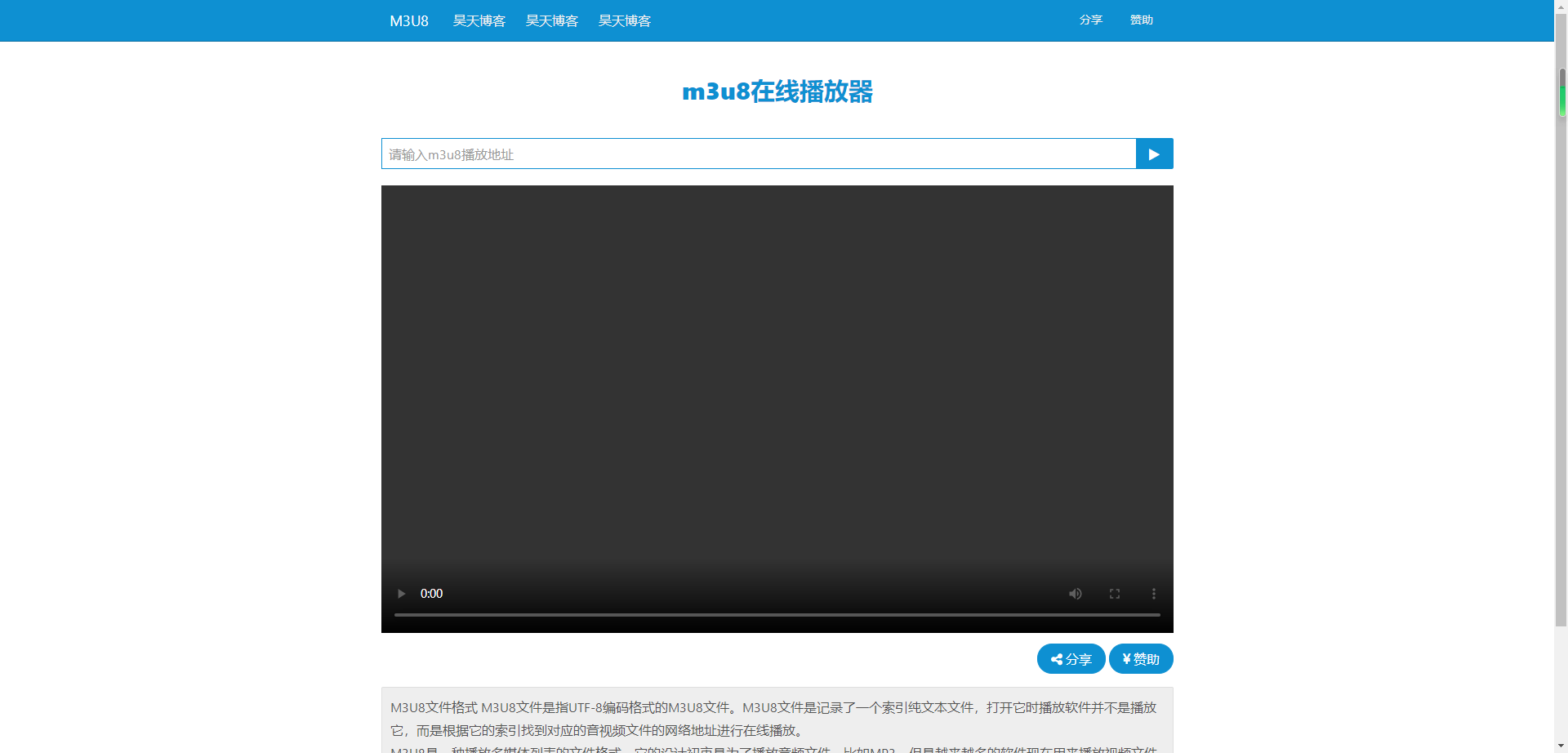
Task: Open the video player's three-dot options menu
Action: click(x=1153, y=594)
